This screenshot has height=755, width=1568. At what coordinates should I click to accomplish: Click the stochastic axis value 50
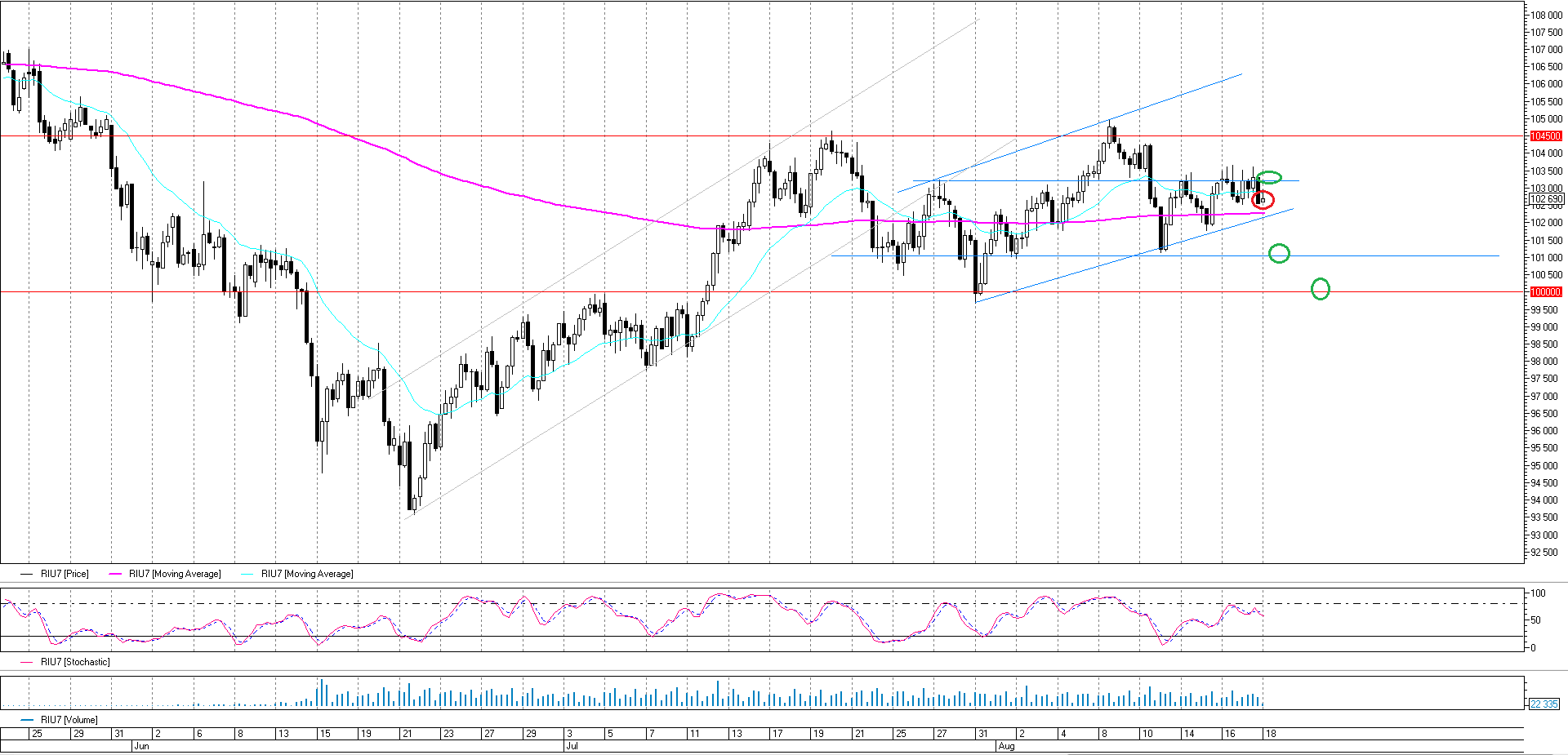click(1535, 620)
